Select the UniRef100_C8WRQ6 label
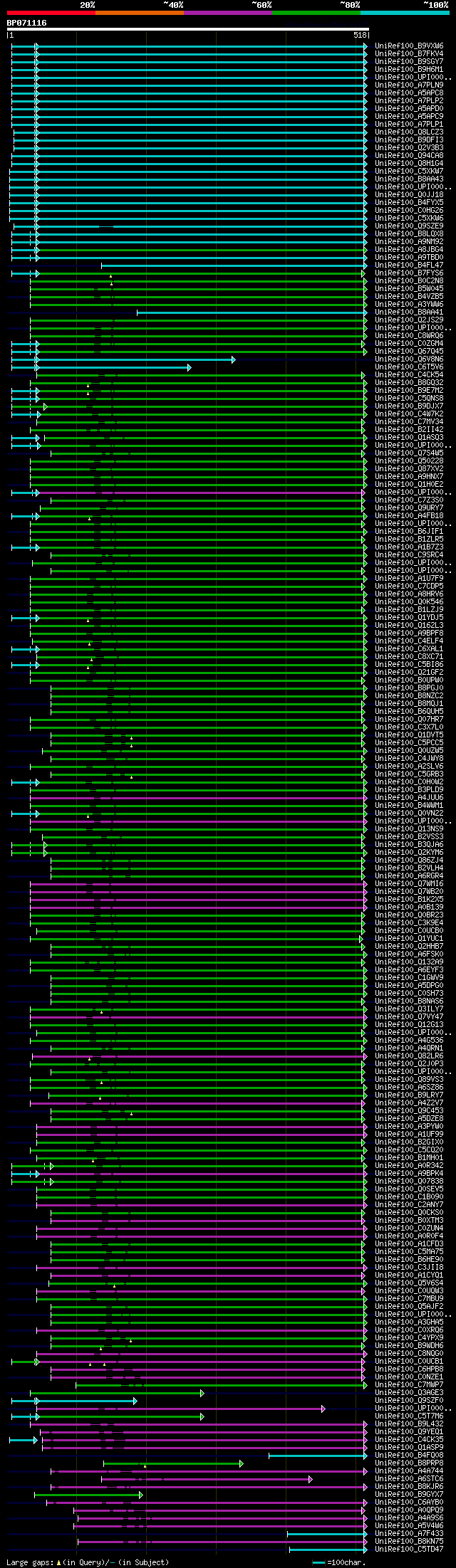The width and height of the screenshot is (456, 1568). (409, 336)
